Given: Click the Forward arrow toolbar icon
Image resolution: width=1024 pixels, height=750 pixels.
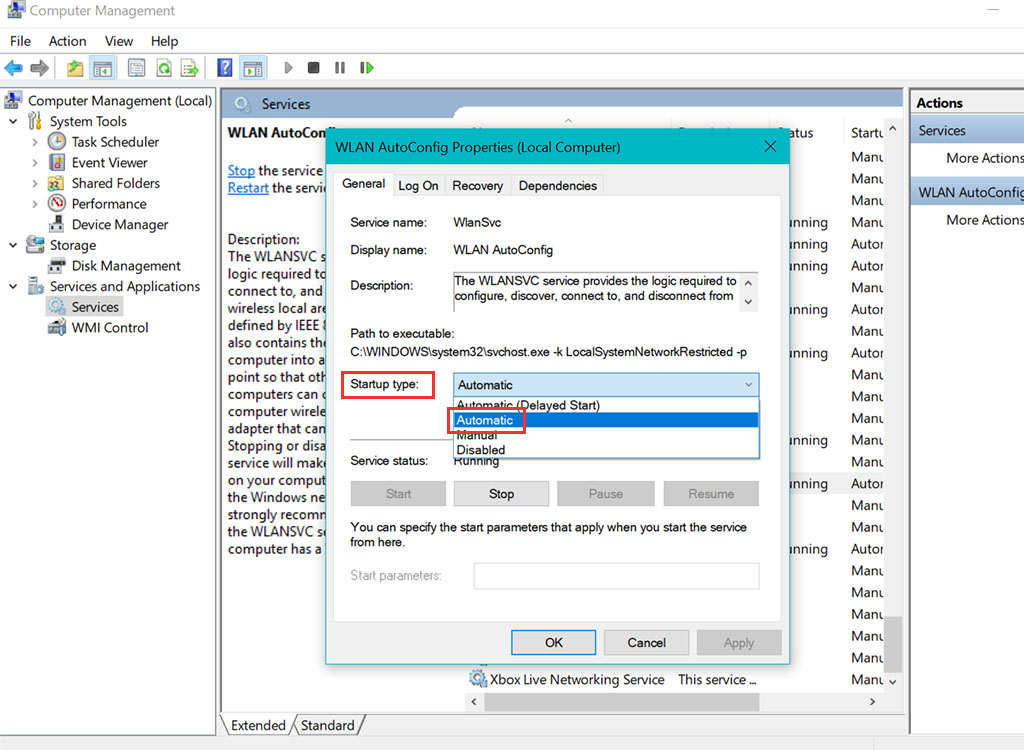Looking at the screenshot, I should (40, 68).
